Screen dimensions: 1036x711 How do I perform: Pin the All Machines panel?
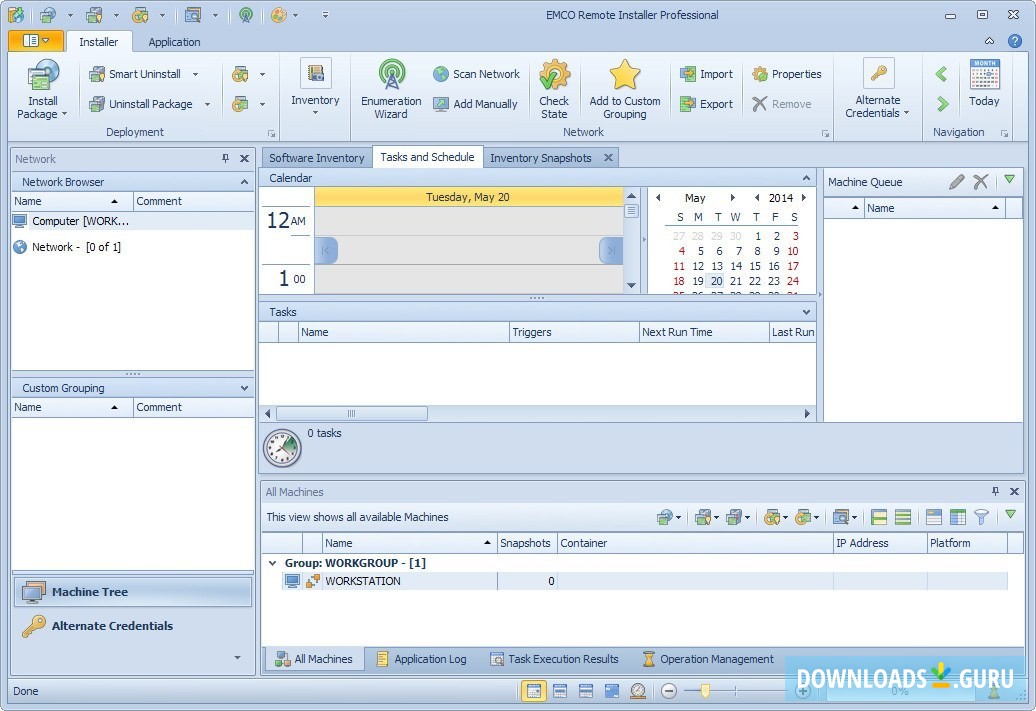click(995, 491)
